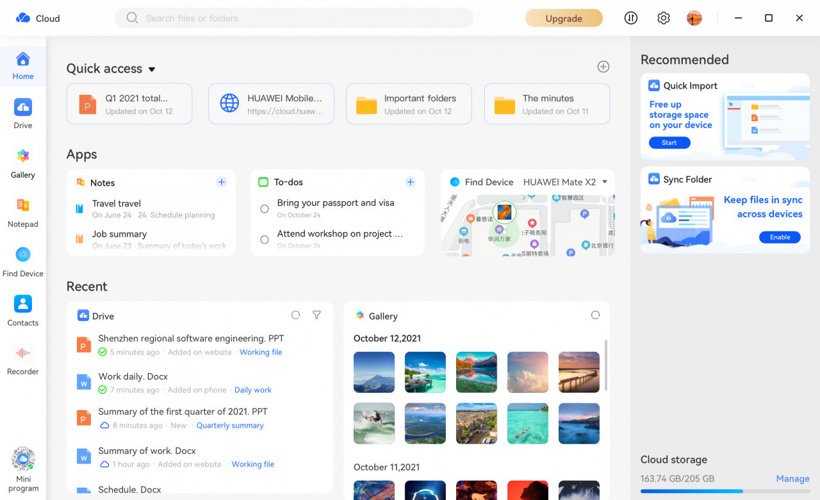The width and height of the screenshot is (820, 500).
Task: Check off 'Attend workshop on project' to-do
Action: point(264,239)
